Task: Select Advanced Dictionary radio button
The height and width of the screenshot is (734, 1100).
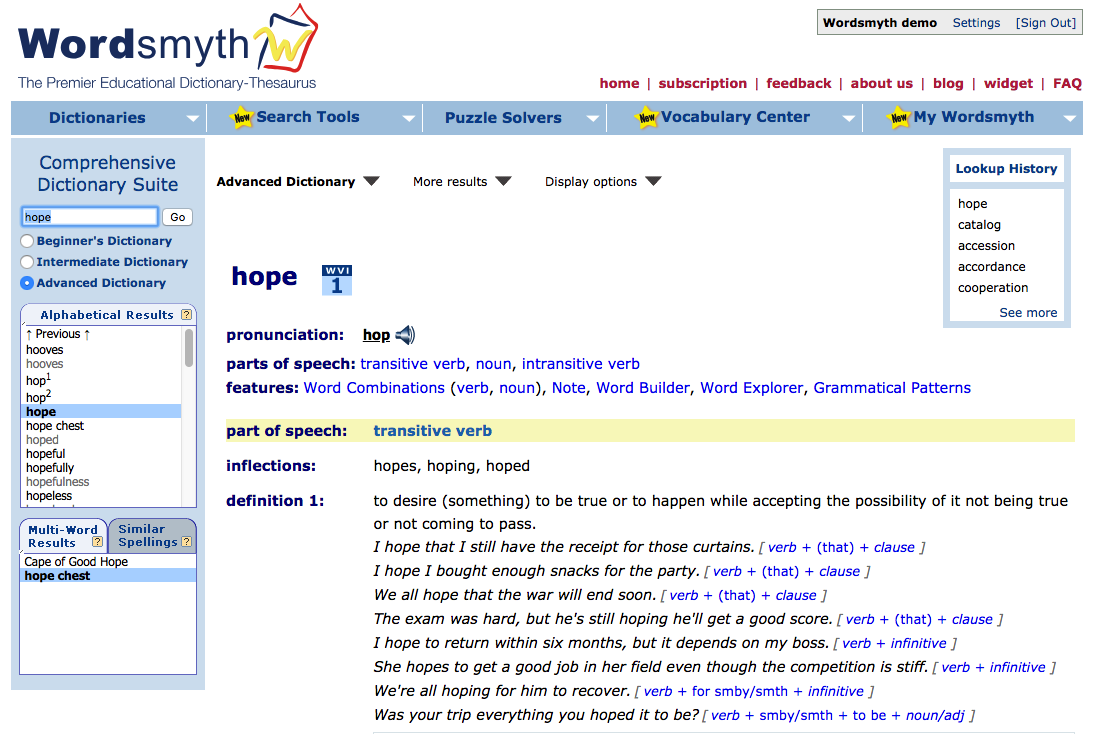Action: coord(27,283)
